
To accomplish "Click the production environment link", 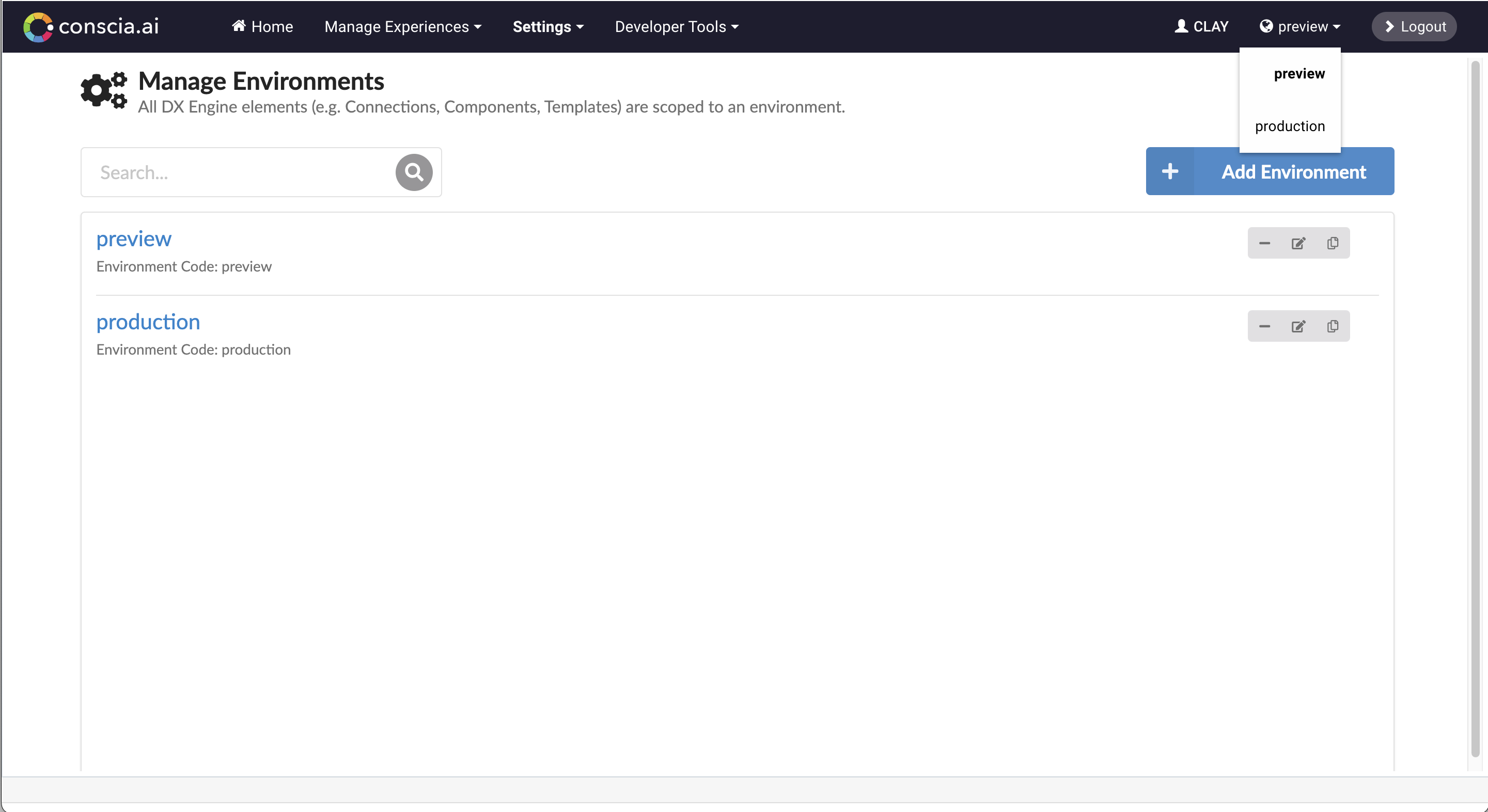I will (148, 322).
